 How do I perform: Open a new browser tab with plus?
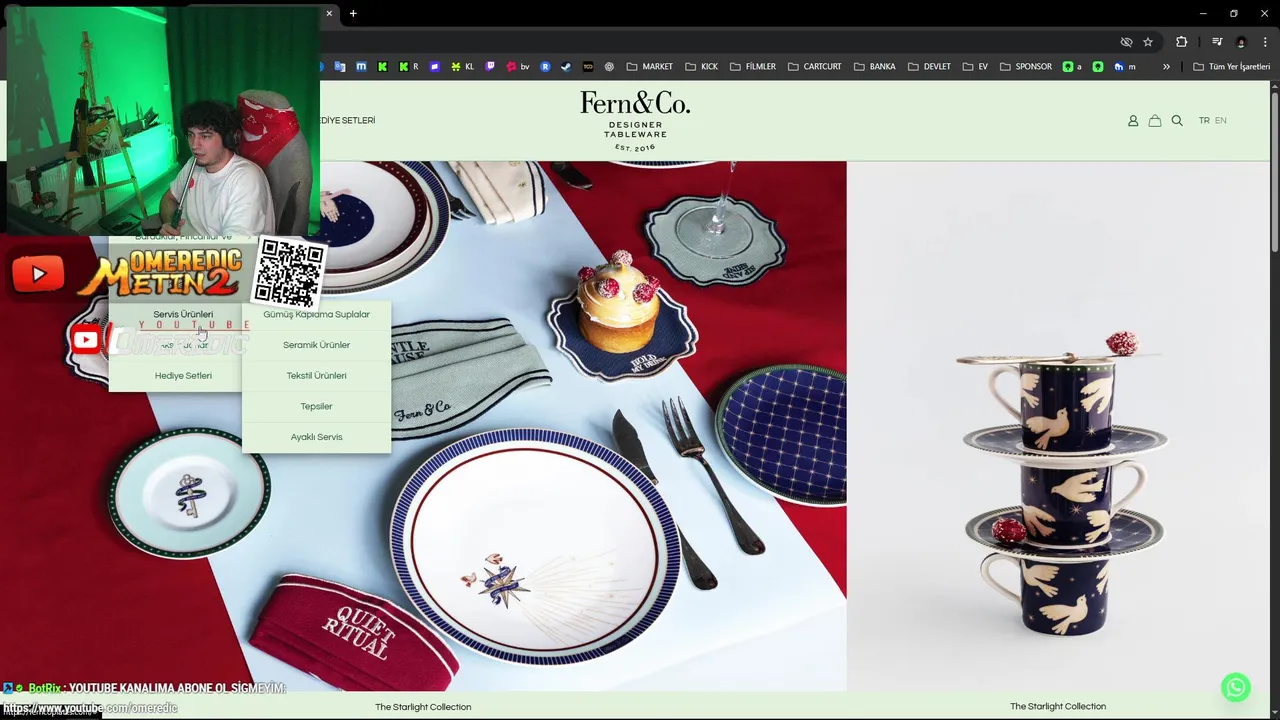(353, 13)
